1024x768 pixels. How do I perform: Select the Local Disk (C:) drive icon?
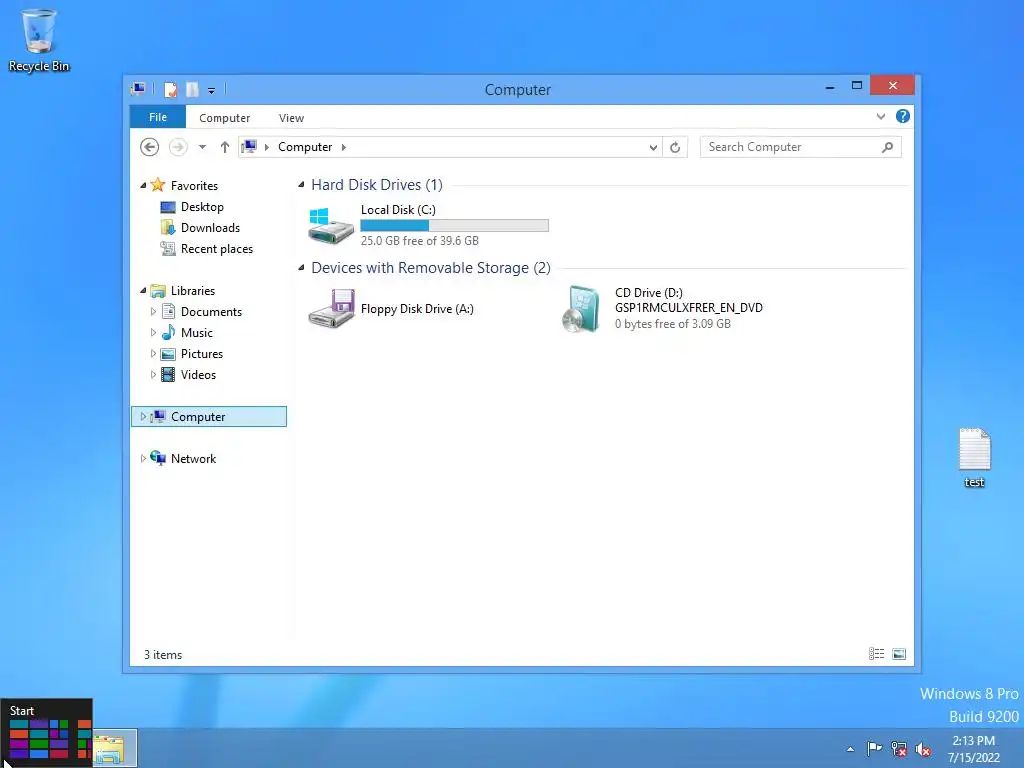(330, 225)
